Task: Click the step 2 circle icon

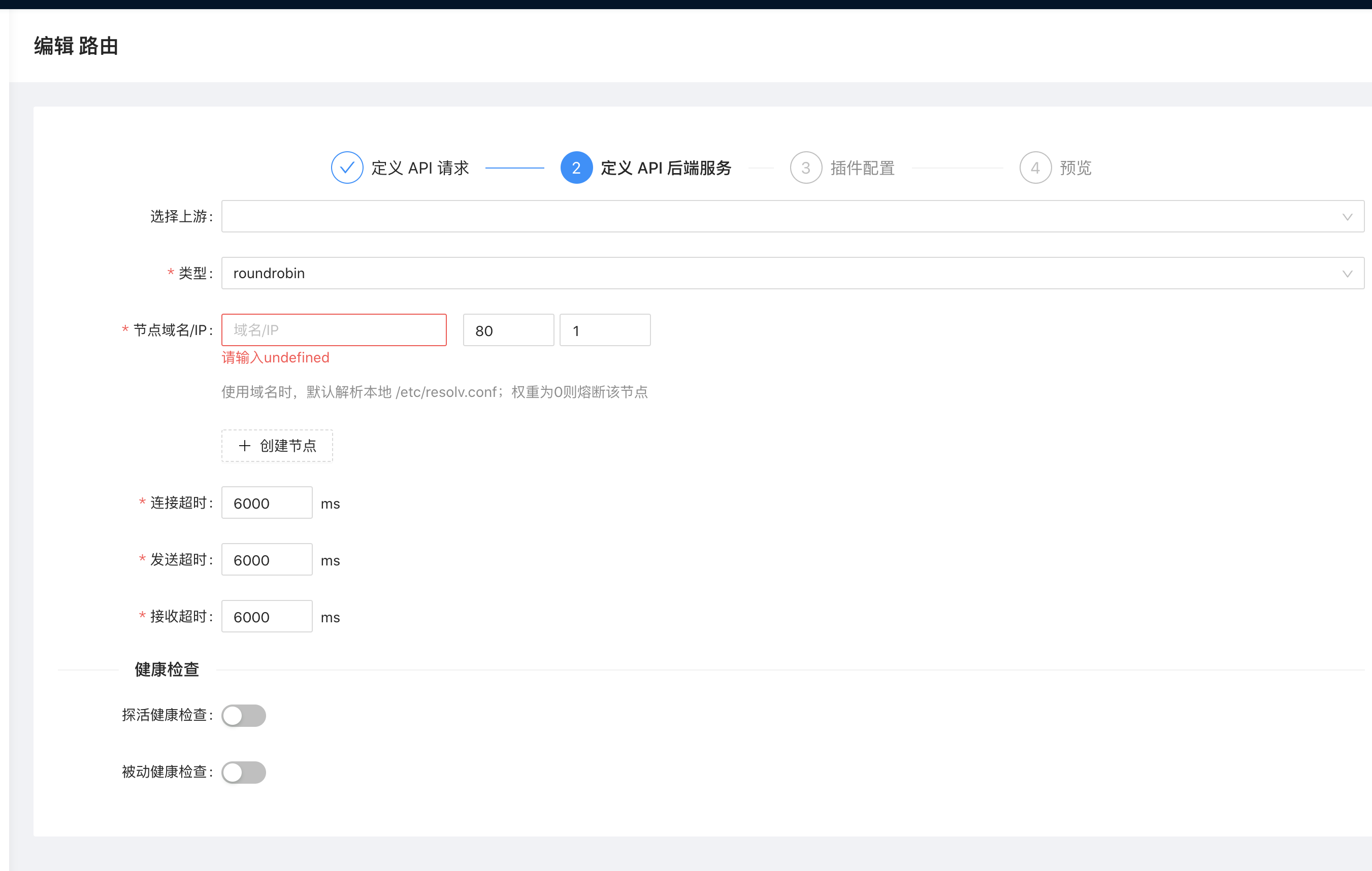Action: click(x=576, y=167)
